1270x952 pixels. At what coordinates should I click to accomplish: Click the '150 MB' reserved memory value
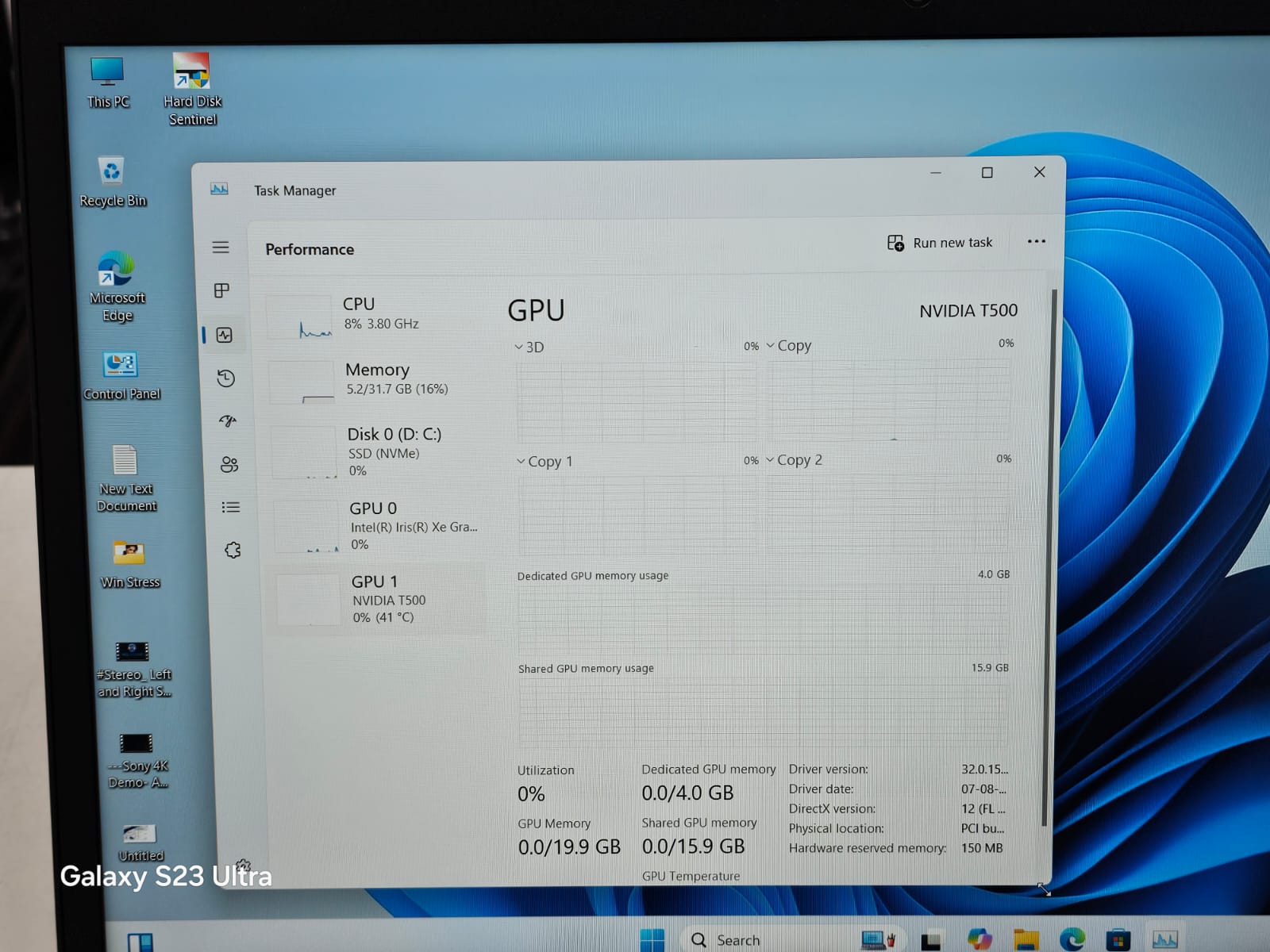[x=982, y=848]
